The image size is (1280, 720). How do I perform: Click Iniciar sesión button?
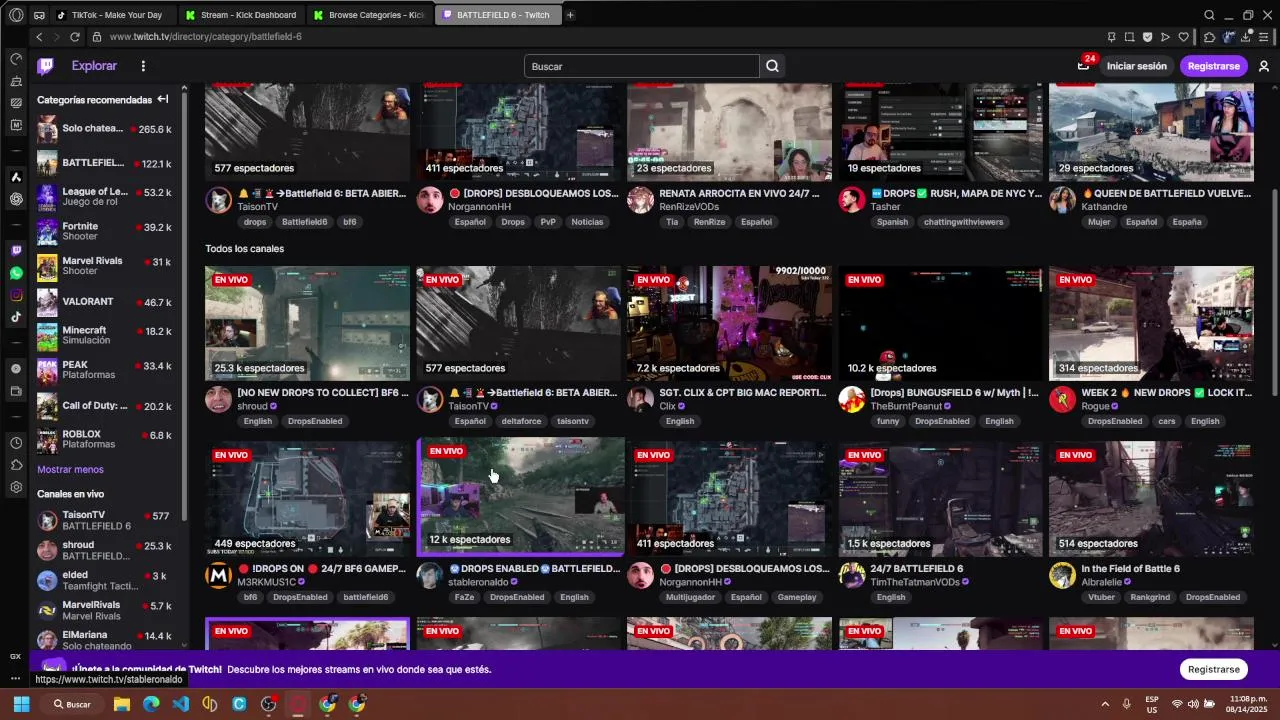click(x=1136, y=66)
